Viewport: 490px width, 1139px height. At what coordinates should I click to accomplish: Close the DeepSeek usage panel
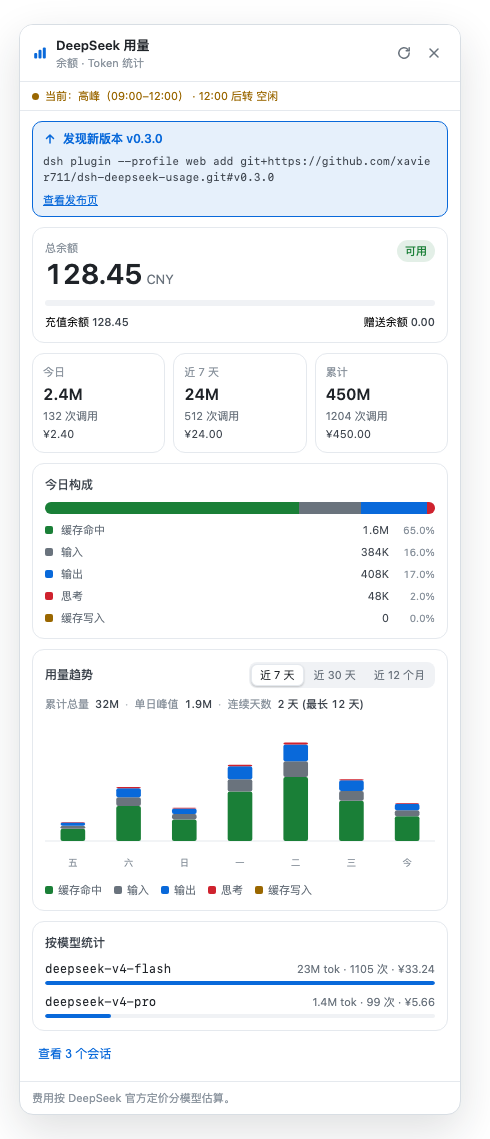[x=434, y=53]
